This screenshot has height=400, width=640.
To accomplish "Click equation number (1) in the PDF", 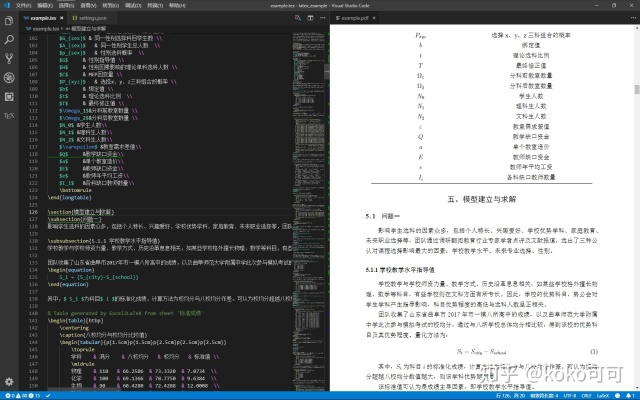I will point(594,351).
